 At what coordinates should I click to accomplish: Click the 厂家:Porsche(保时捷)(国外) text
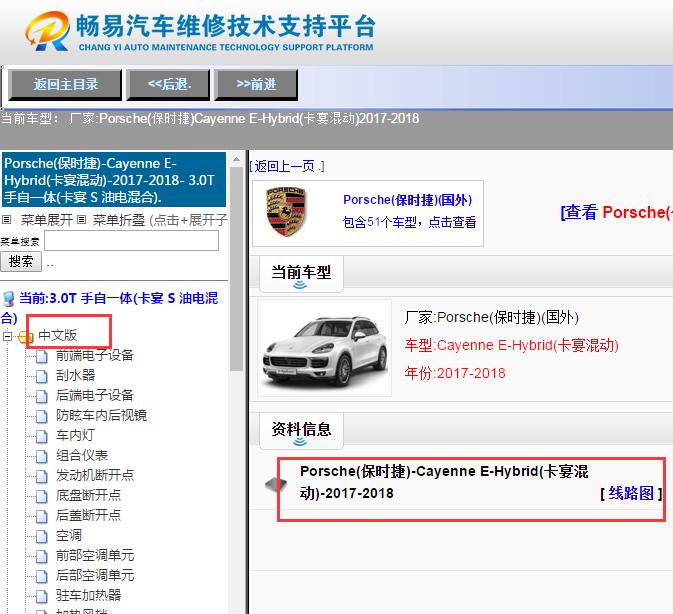(x=491, y=318)
